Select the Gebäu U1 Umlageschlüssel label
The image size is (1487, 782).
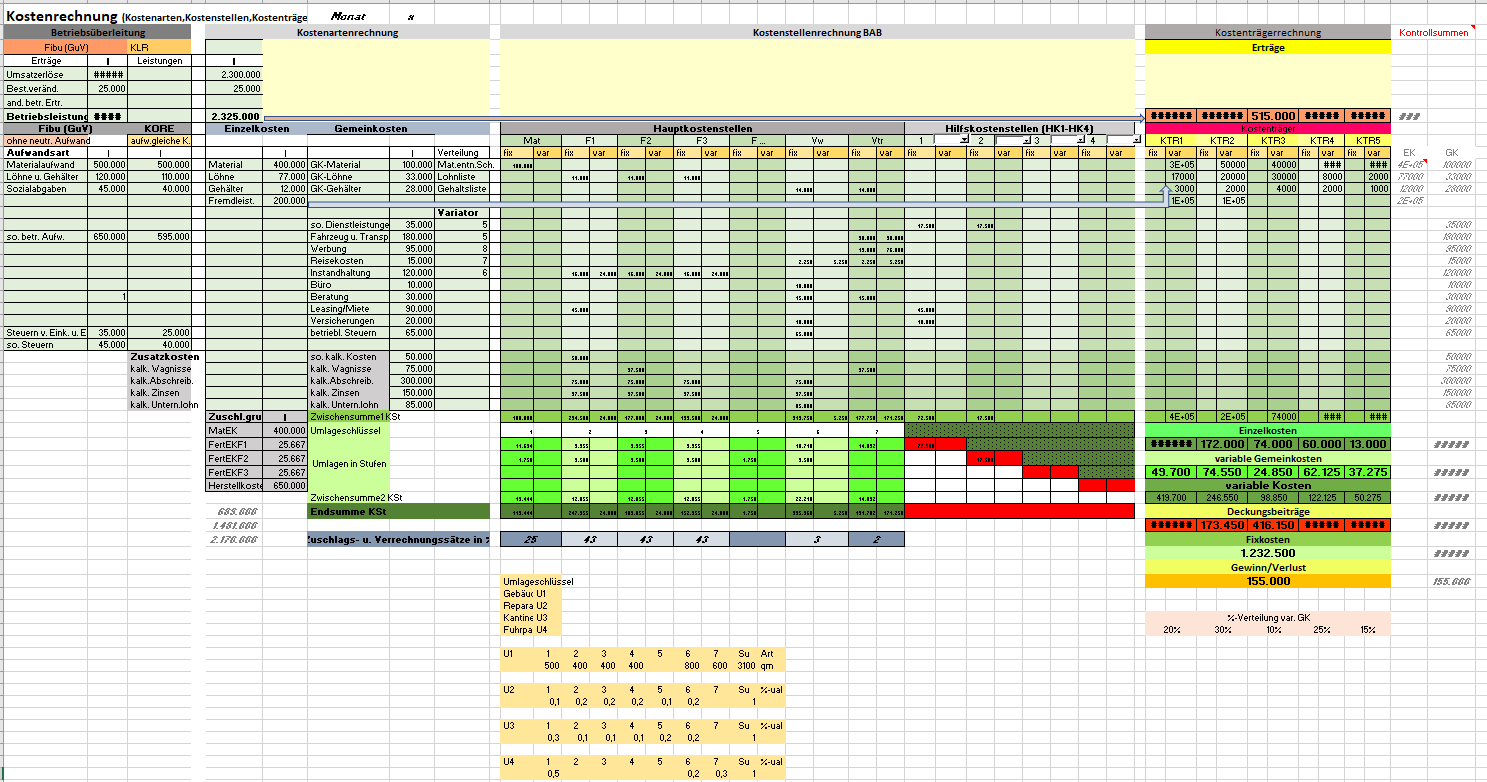pyautogui.click(x=525, y=594)
